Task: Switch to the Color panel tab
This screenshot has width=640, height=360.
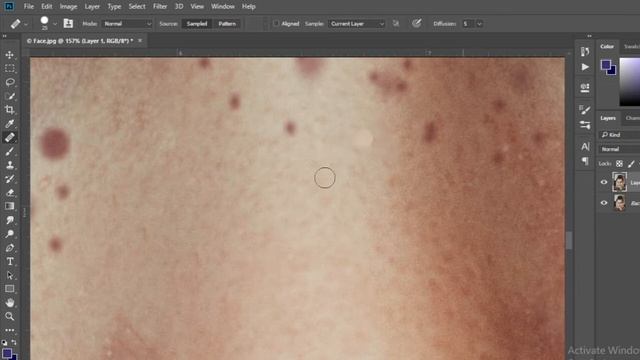Action: pos(607,47)
